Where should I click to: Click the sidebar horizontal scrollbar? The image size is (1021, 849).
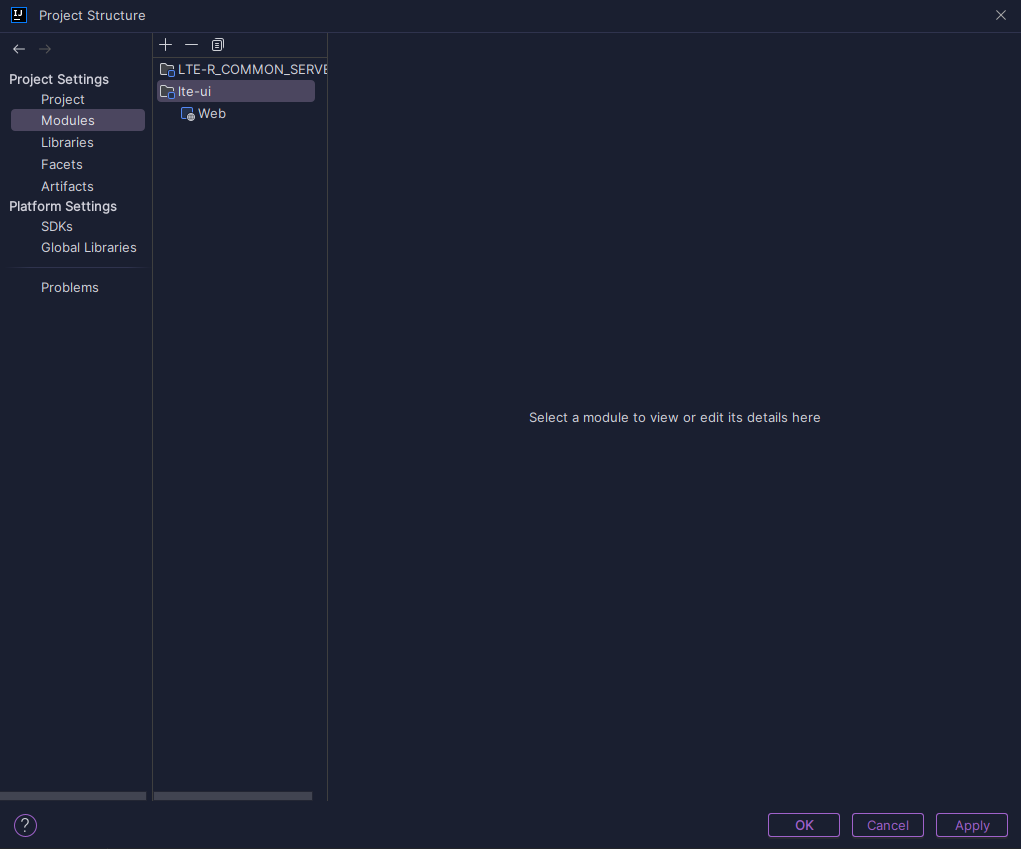pyautogui.click(x=73, y=796)
